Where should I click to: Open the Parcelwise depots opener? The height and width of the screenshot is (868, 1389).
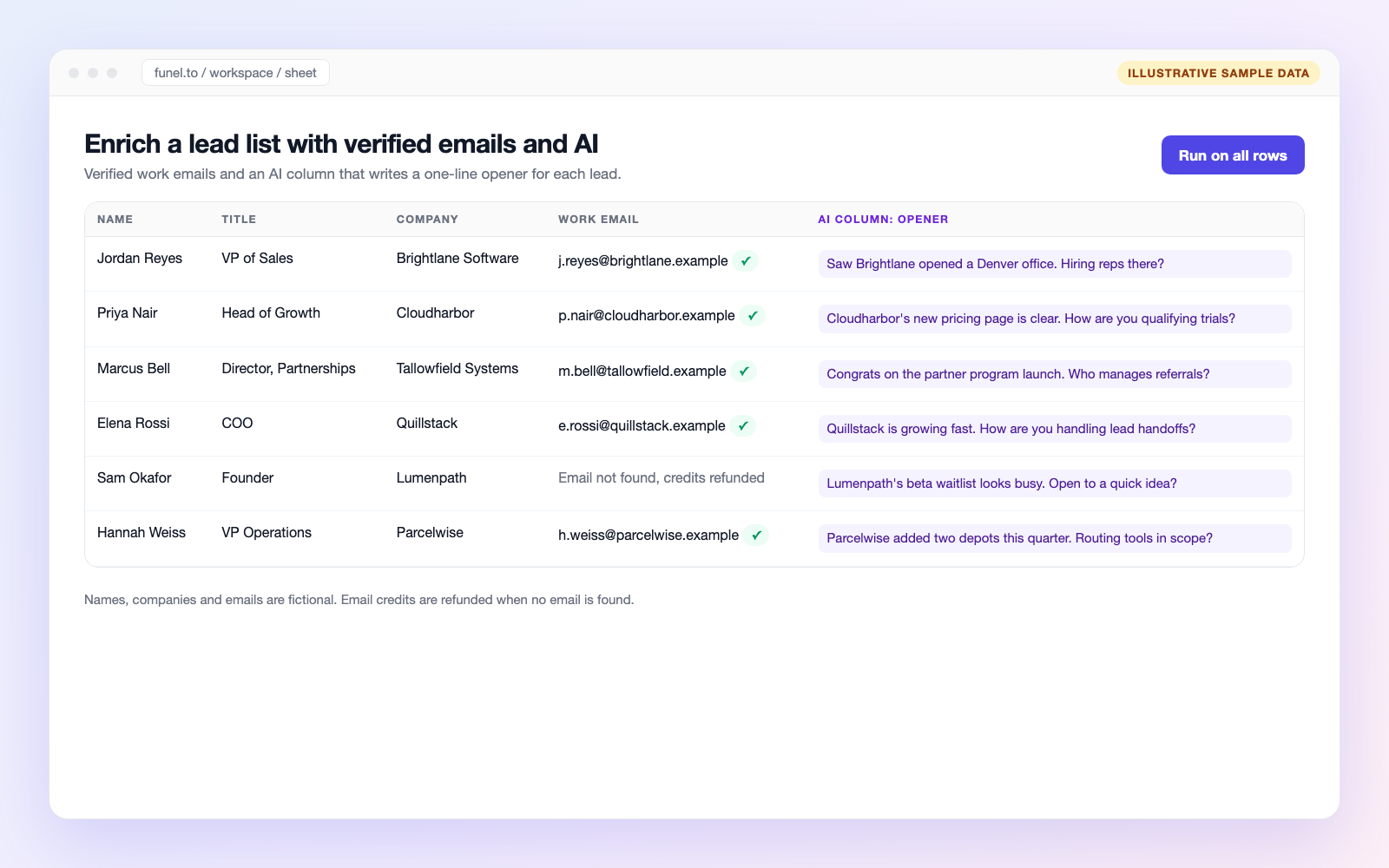pyautogui.click(x=1055, y=538)
